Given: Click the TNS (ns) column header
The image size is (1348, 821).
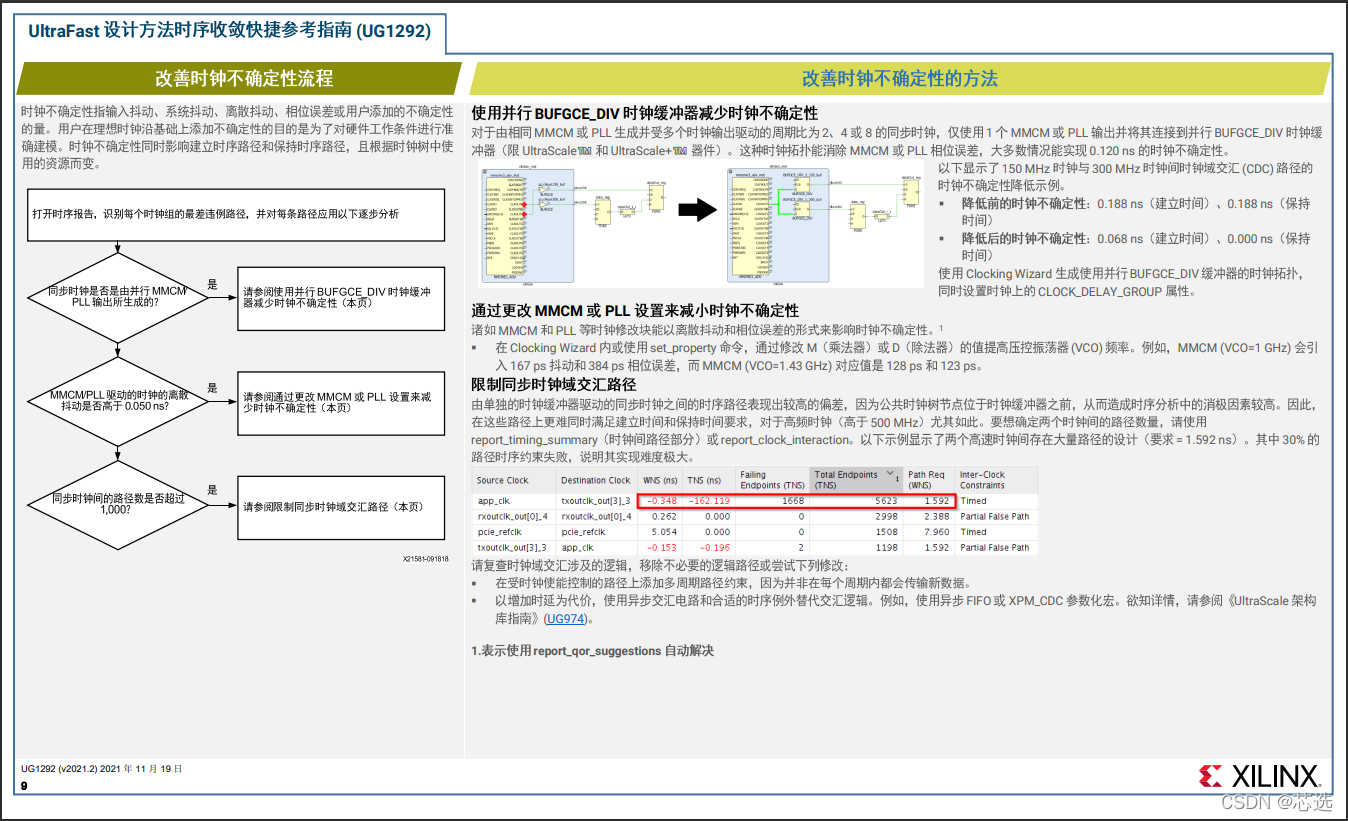Looking at the screenshot, I should pyautogui.click(x=709, y=480).
